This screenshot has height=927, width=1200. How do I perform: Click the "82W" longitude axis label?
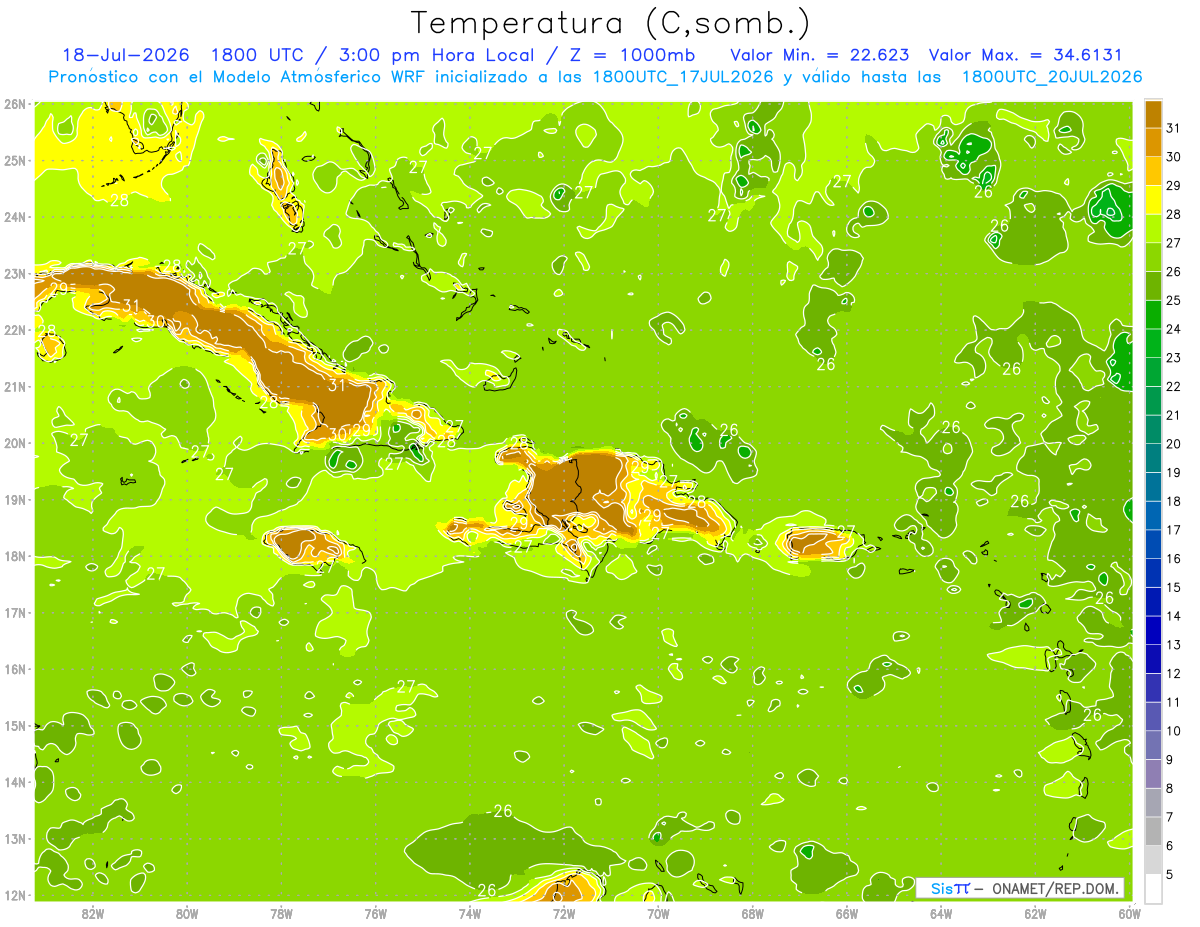tap(93, 913)
